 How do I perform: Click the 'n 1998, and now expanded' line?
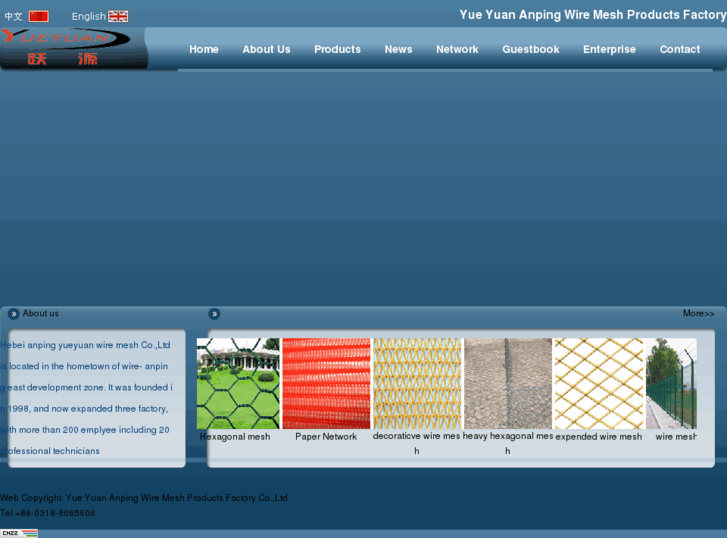(x=84, y=409)
